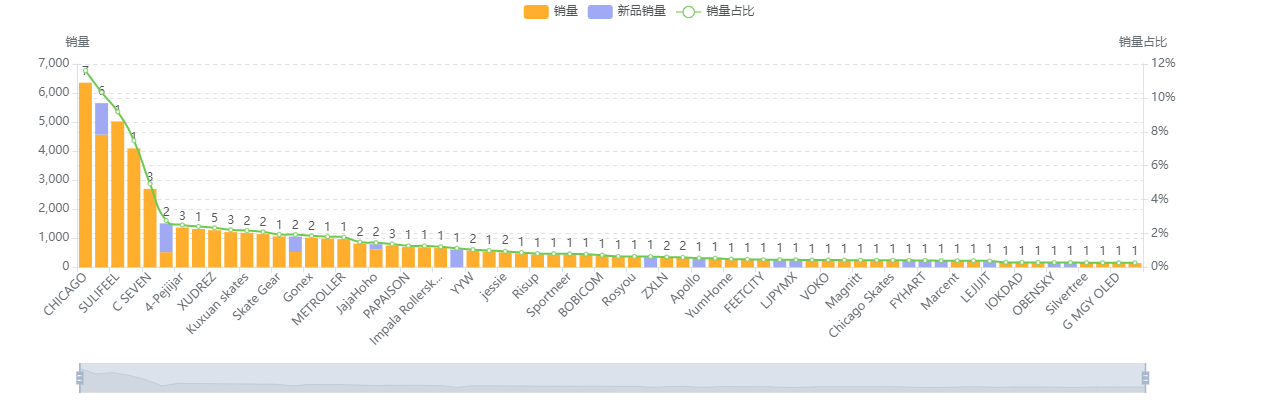
Task: Click the IOKDAD axis label
Action: pos(1004,290)
